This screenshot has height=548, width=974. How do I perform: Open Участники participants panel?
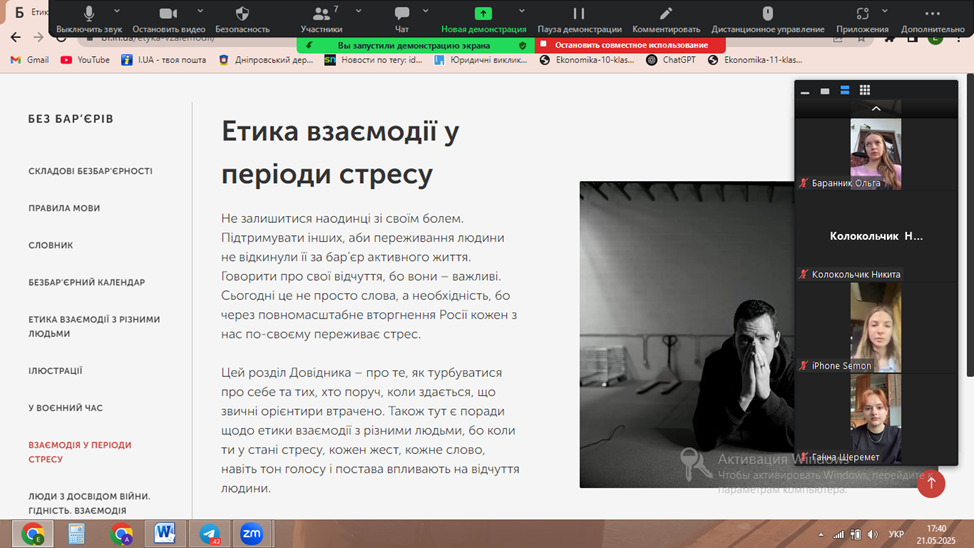click(321, 19)
